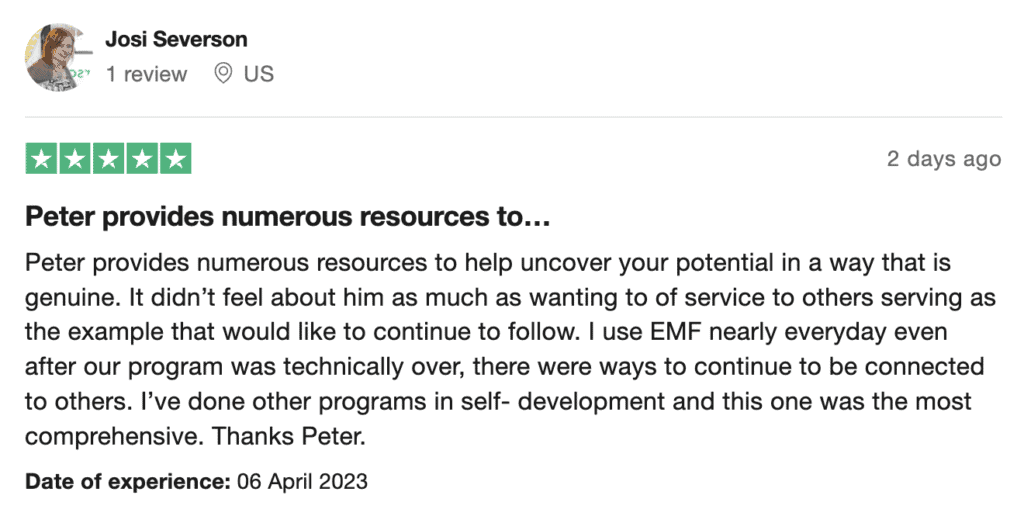Click the first green rating star
The image size is (1024, 509).
[42, 158]
